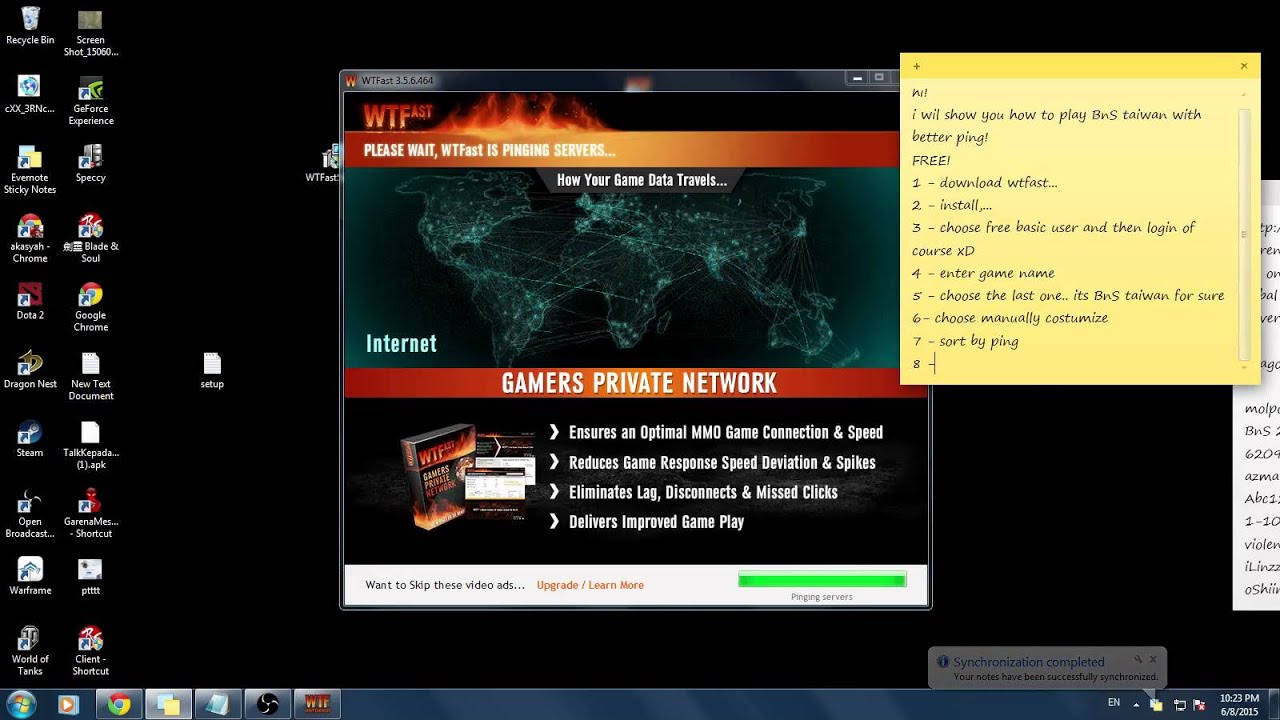This screenshot has width=1280, height=720.
Task: Launch Speccy from the desktop
Action: coord(90,163)
